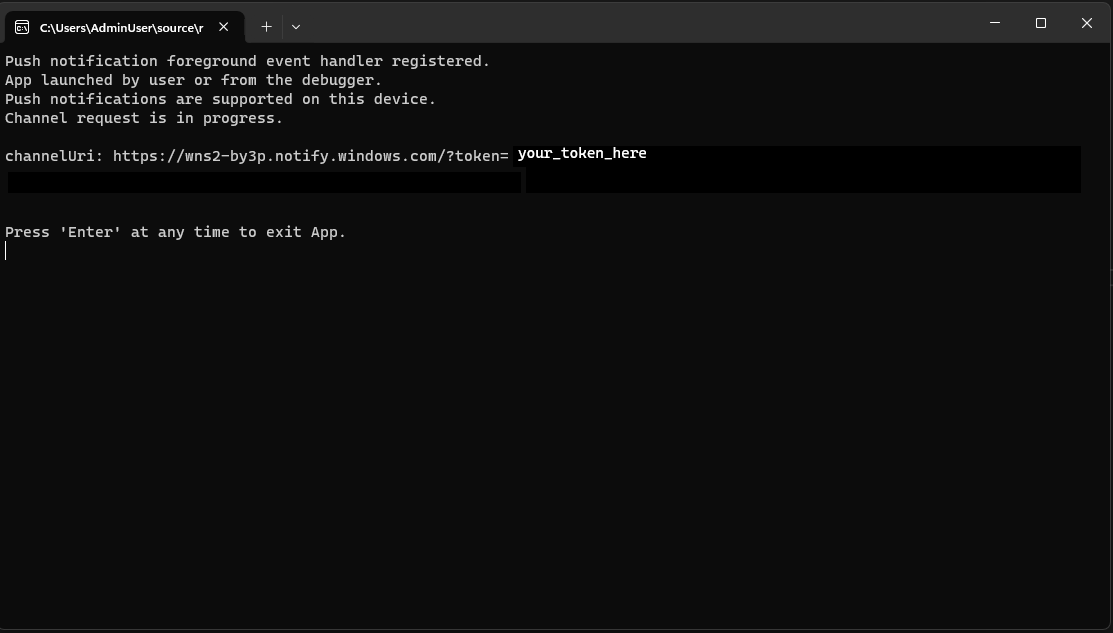The height and width of the screenshot is (633, 1113).
Task: Click the 'foreground event handler registered' output line
Action: (x=248, y=61)
